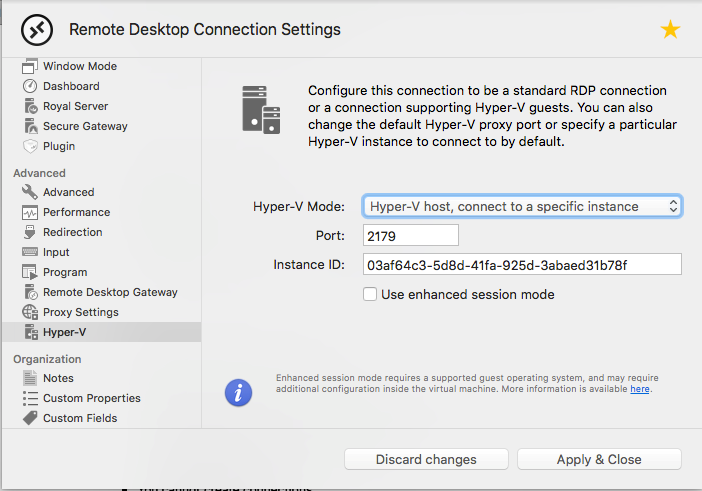Click the 'Instance ID:' label

coord(309,265)
